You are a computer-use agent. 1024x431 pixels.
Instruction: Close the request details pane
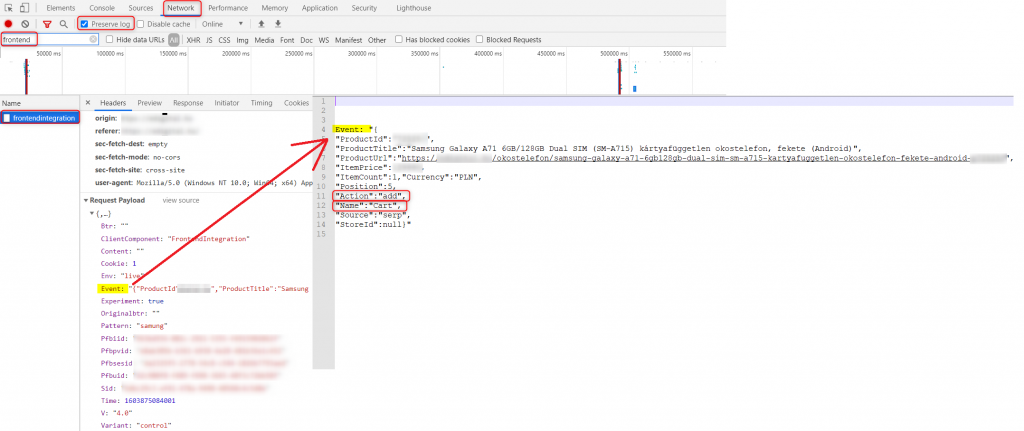[x=88, y=103]
